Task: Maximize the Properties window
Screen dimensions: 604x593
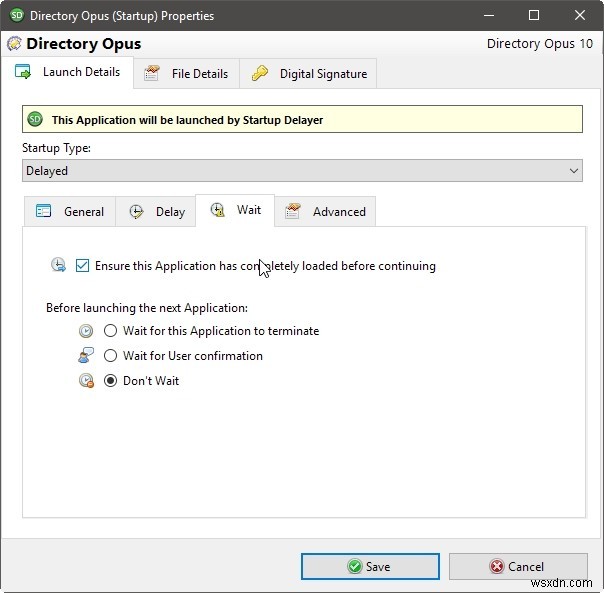Action: pyautogui.click(x=534, y=15)
